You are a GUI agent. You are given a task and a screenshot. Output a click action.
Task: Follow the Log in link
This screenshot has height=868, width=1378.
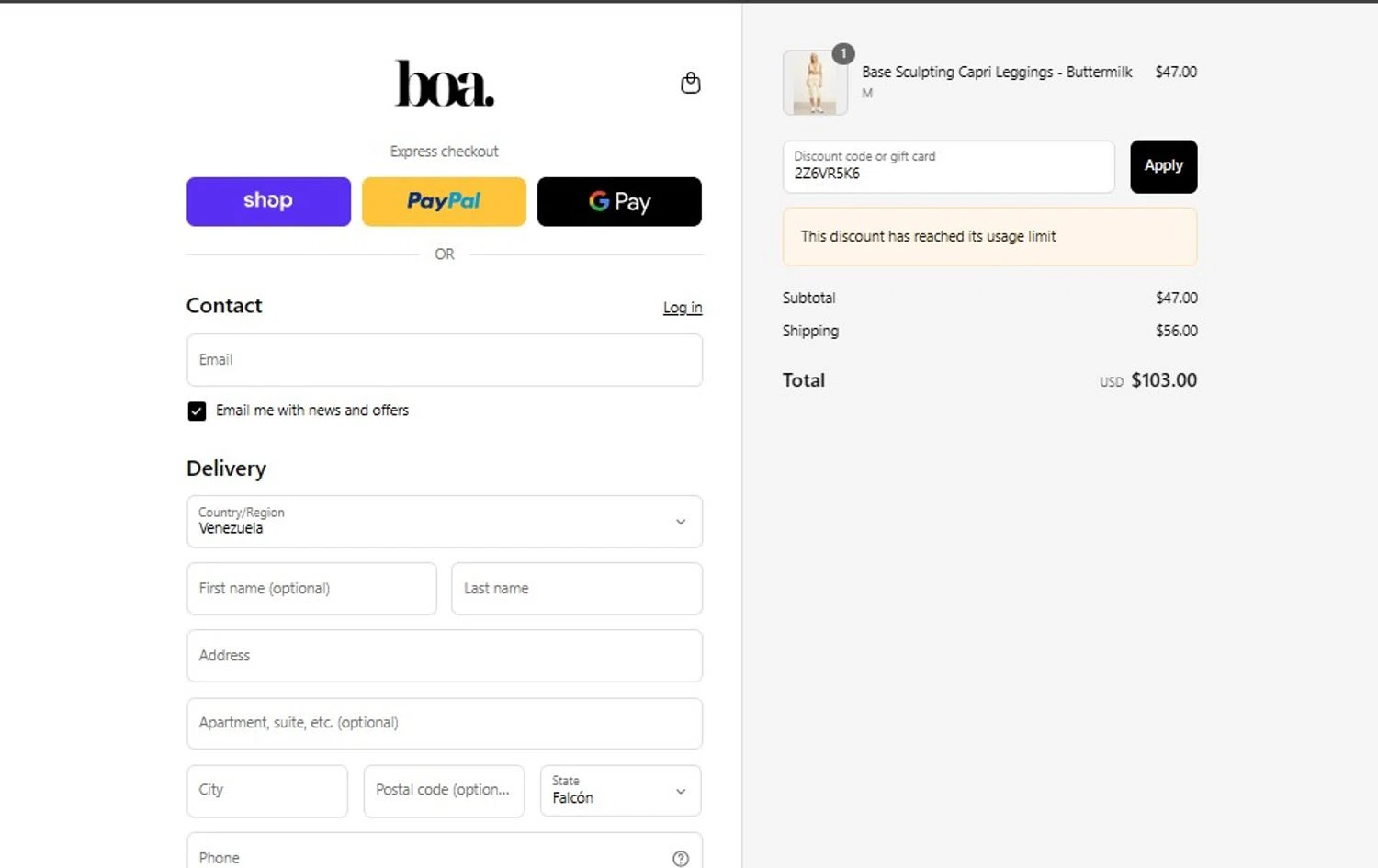(x=683, y=308)
